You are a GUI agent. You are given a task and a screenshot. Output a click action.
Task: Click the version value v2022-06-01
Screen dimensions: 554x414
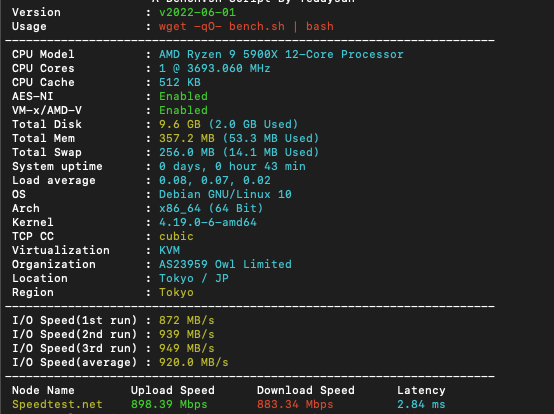pyautogui.click(x=197, y=13)
